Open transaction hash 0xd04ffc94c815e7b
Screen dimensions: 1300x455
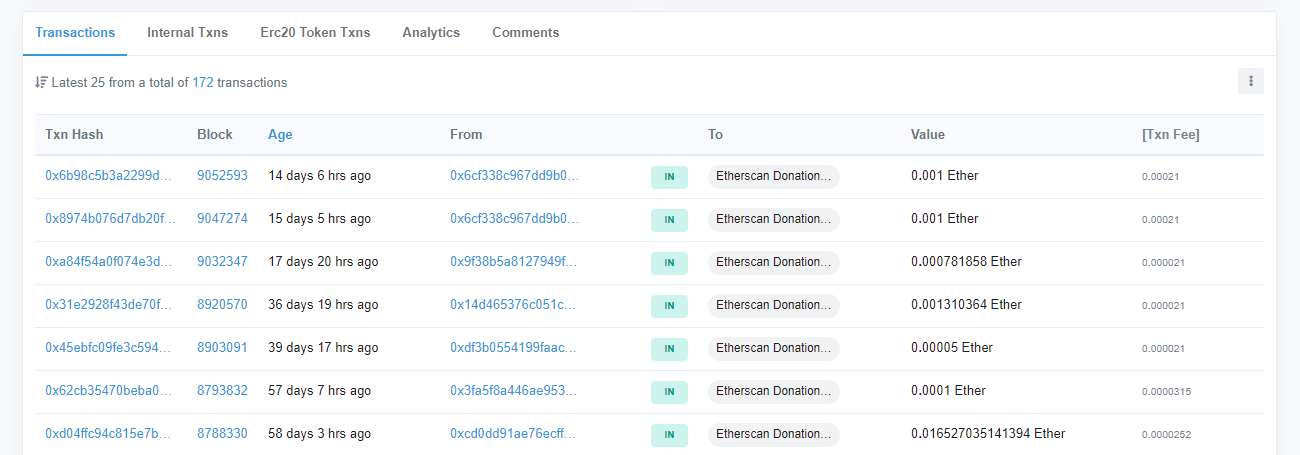[110, 434]
